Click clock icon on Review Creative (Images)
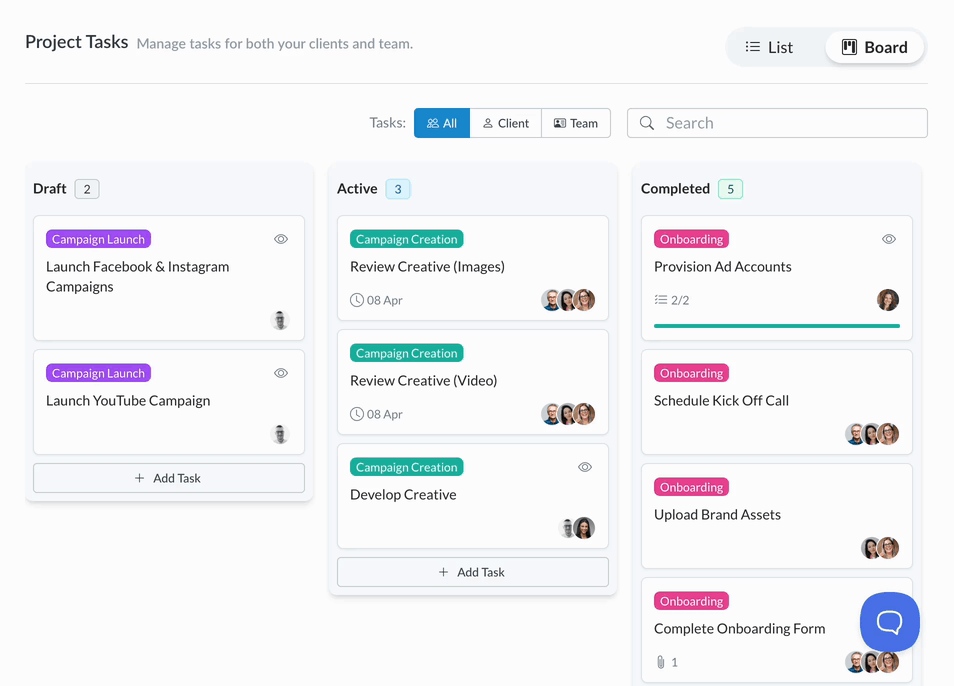Image resolution: width=954 pixels, height=686 pixels. point(357,300)
